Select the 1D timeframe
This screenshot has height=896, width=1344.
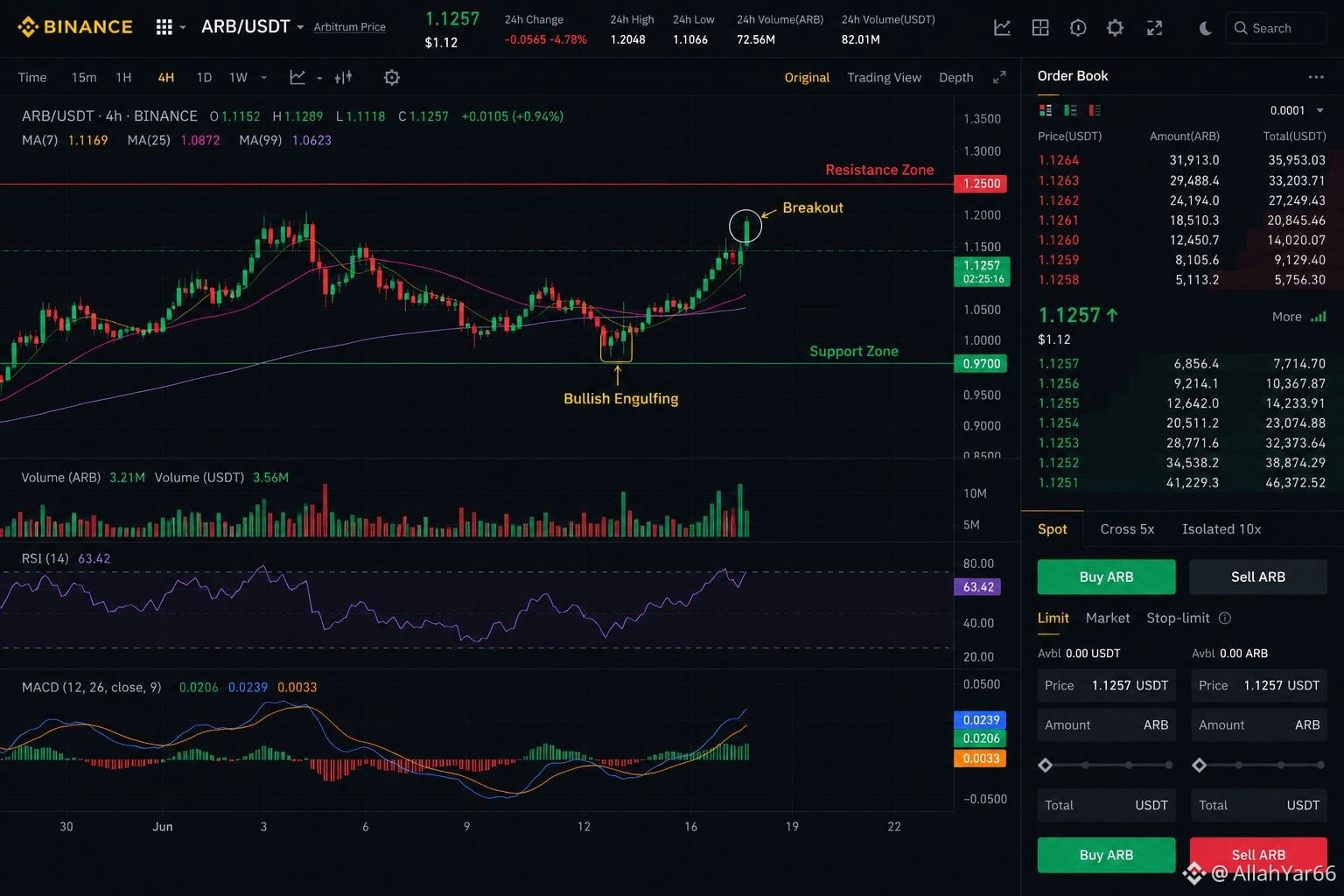(x=204, y=77)
